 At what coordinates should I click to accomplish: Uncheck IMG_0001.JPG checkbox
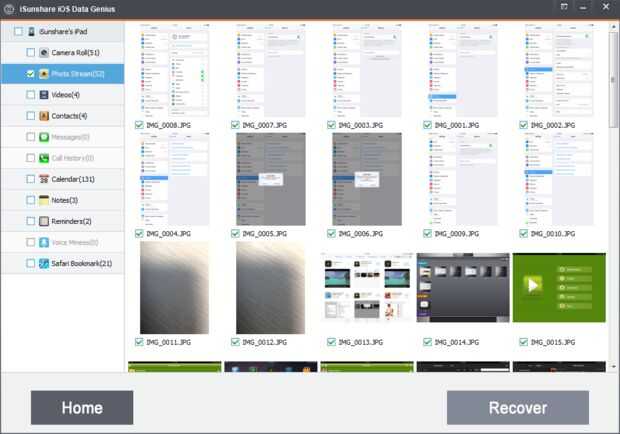pyautogui.click(x=427, y=125)
